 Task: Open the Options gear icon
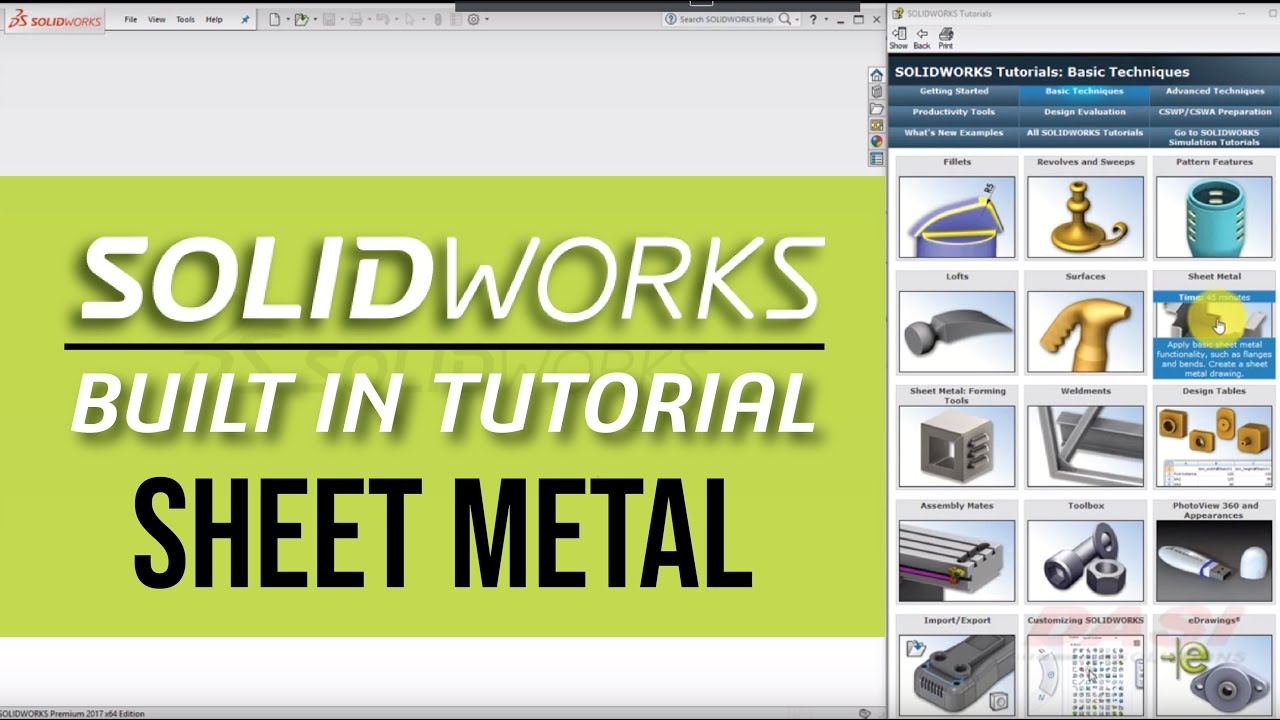473,19
